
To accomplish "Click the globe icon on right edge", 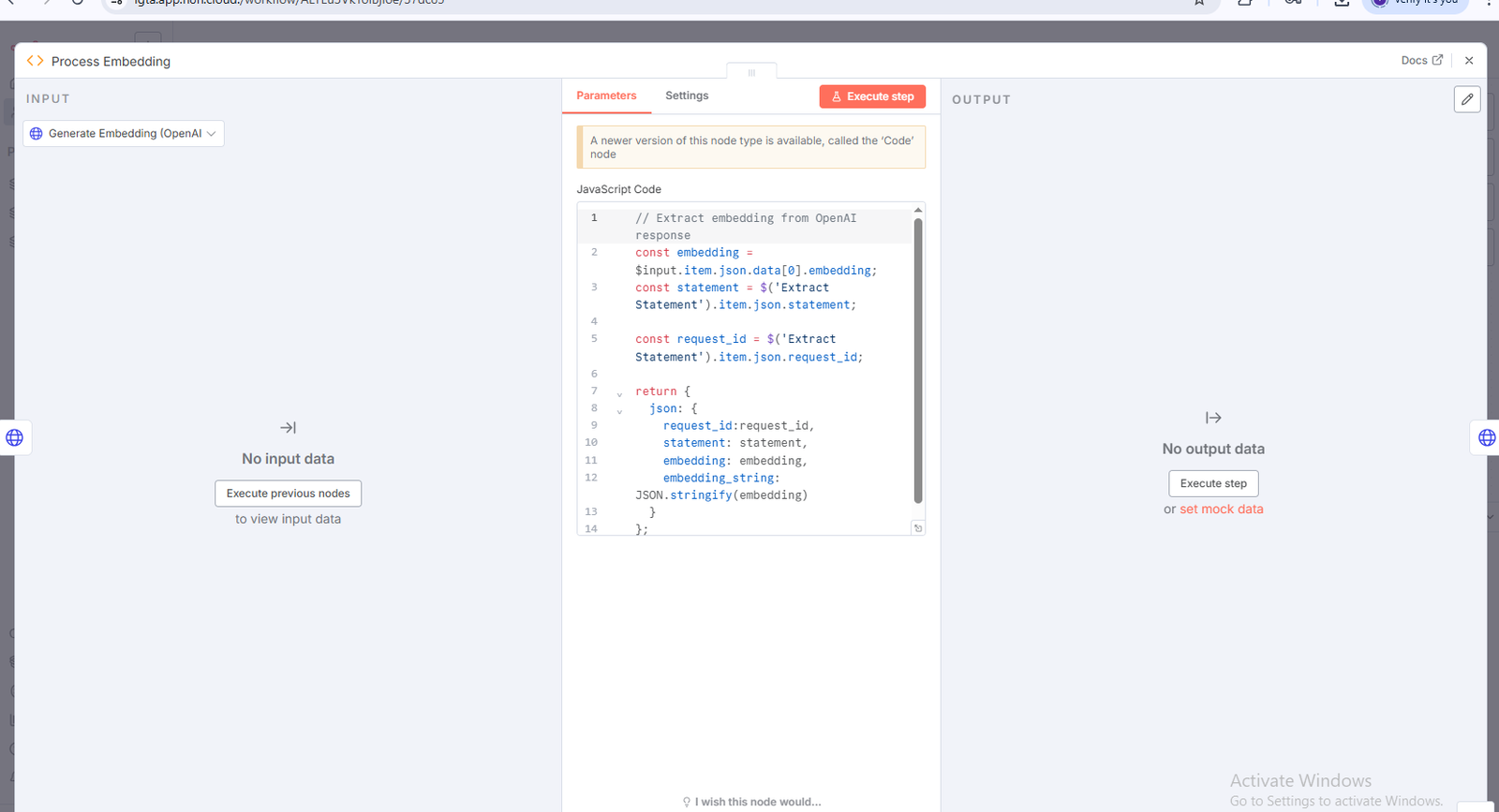I will click(x=1486, y=437).
